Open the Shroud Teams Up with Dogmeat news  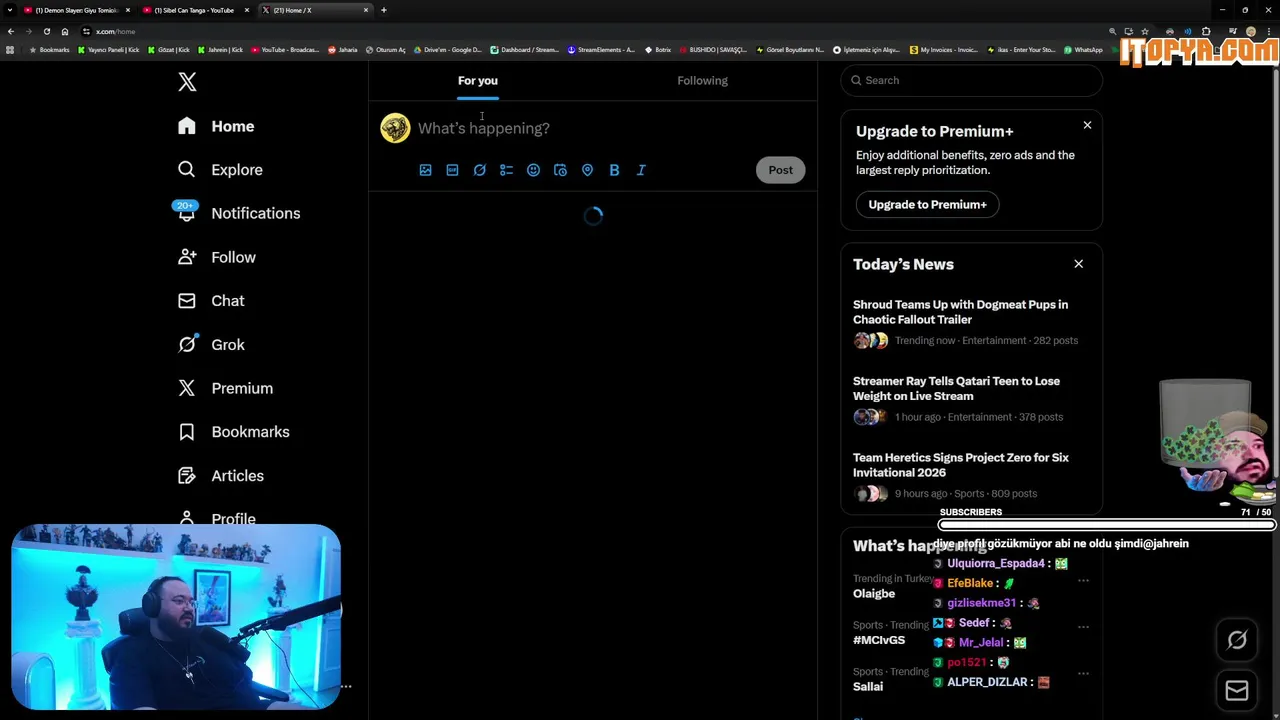coord(971,322)
